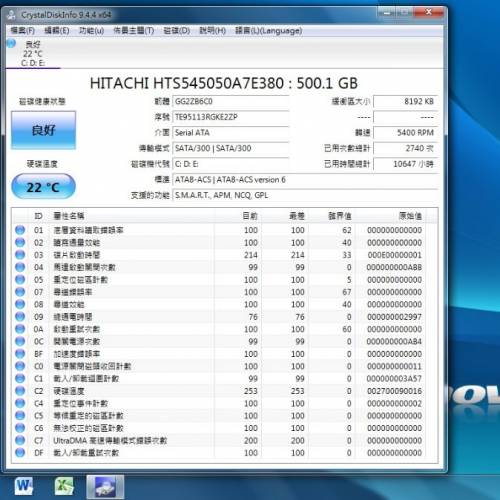
Task: Click the 良好 health status button
Action: (43, 130)
